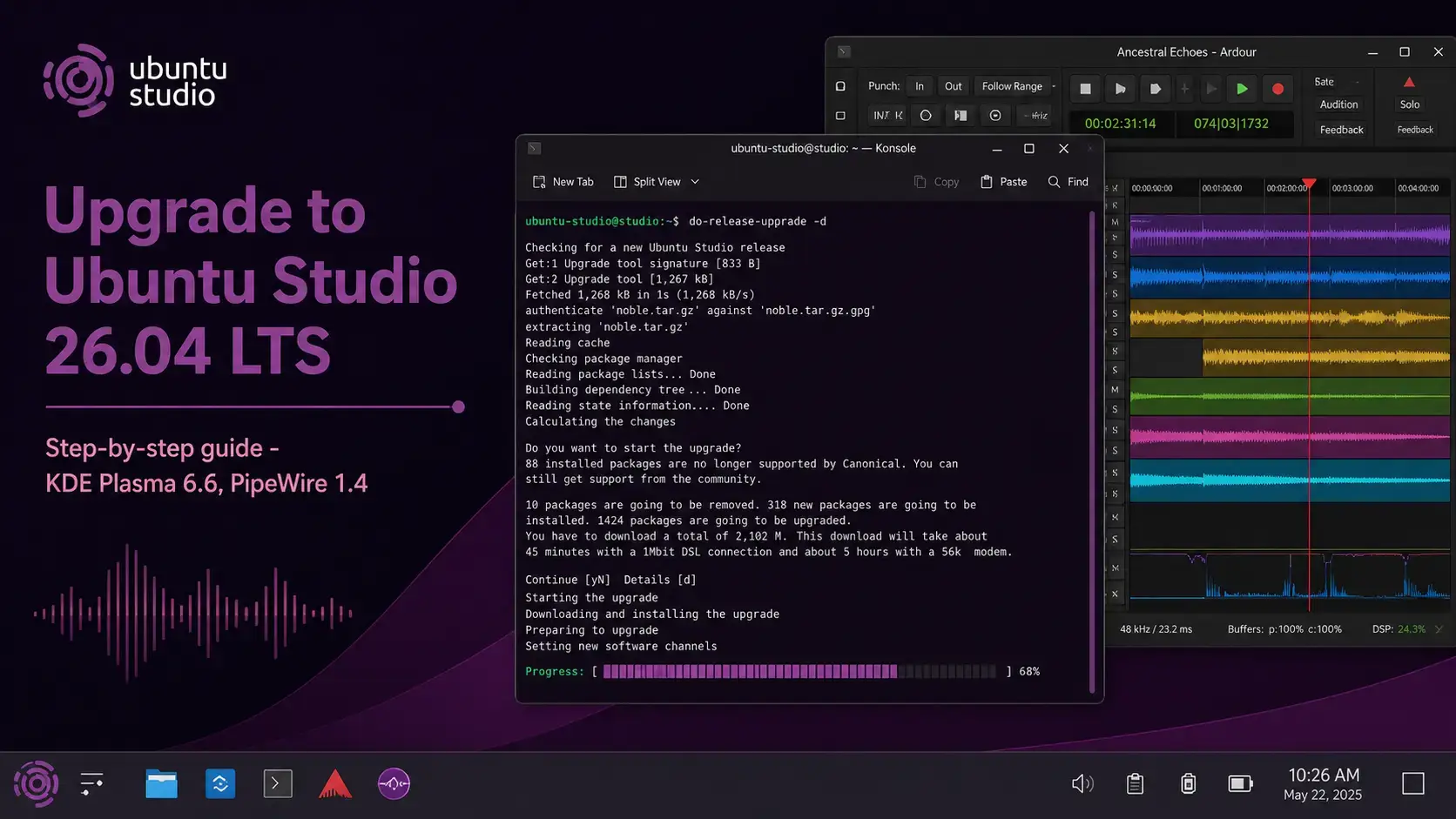
Task: Click the 00:01:00:00 mark on the ruler
Action: coord(1222,188)
